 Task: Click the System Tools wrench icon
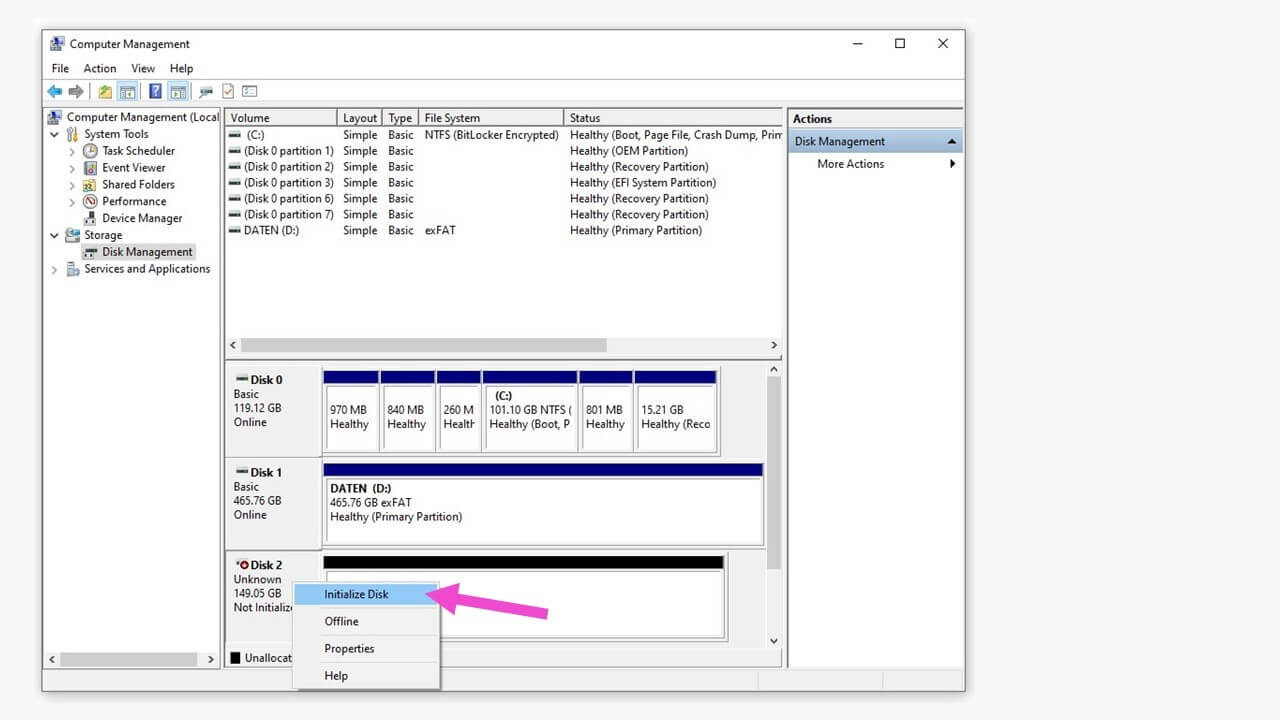click(72, 134)
